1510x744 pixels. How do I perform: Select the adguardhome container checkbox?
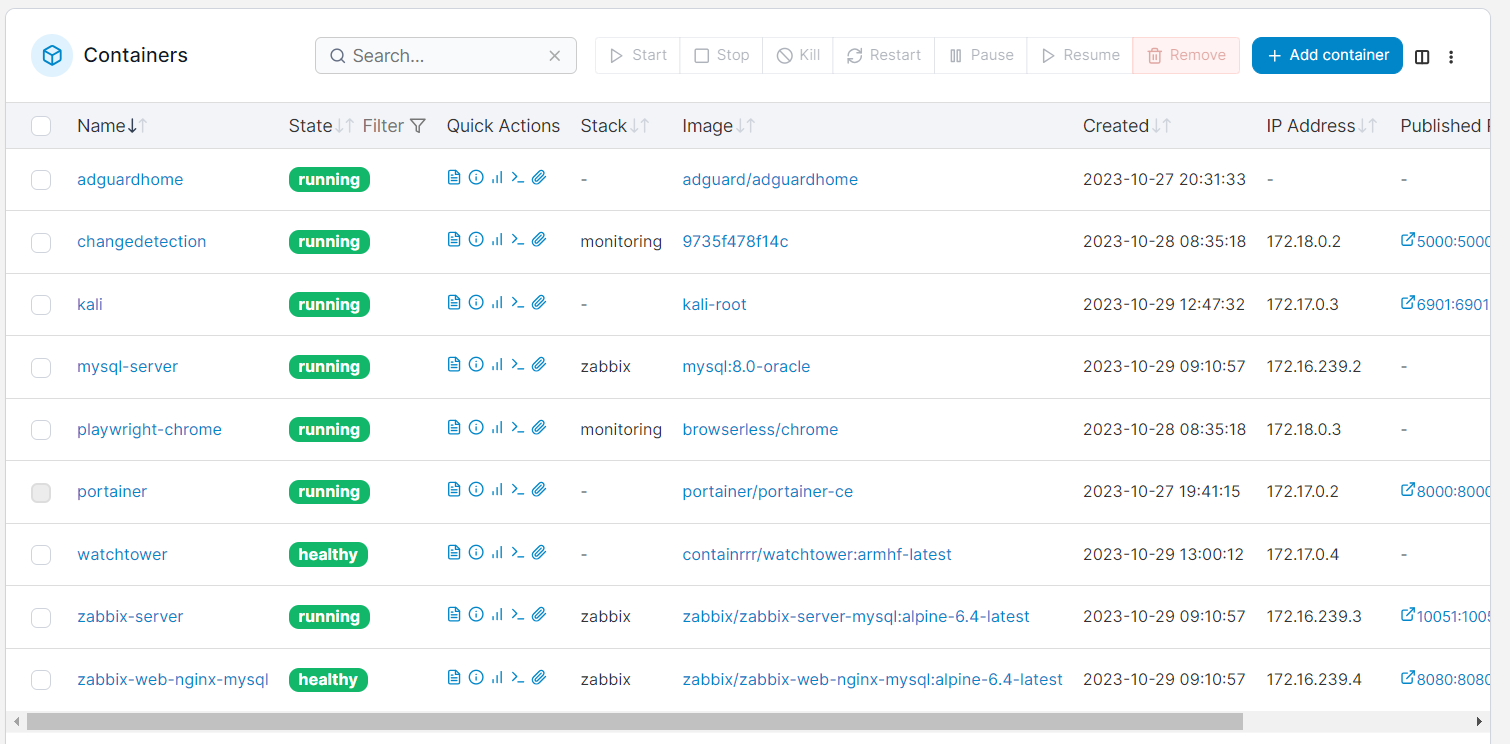coord(41,180)
